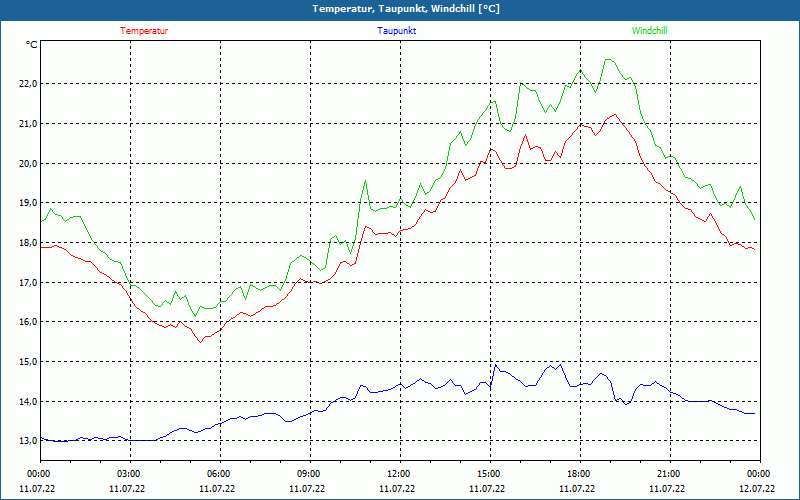Click the 21:00 time axis label
This screenshot has width=800, height=500.
670,474
